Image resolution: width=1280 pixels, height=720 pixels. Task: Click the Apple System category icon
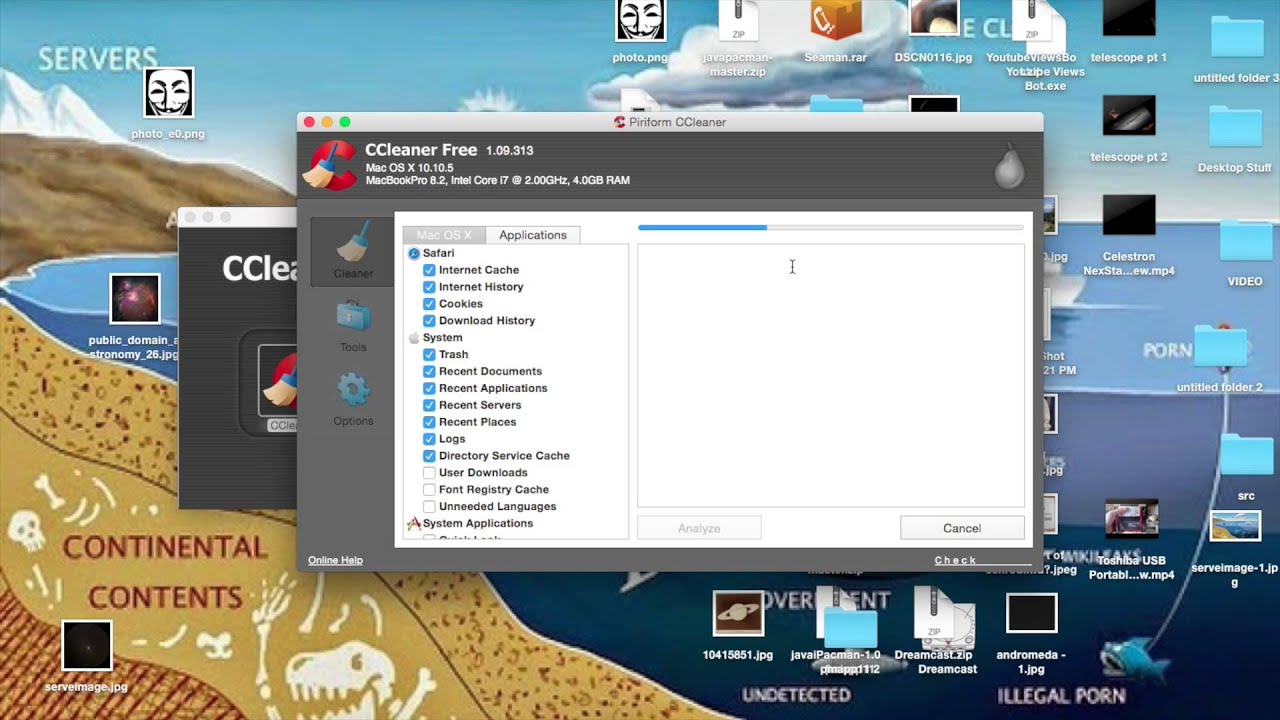(x=414, y=338)
